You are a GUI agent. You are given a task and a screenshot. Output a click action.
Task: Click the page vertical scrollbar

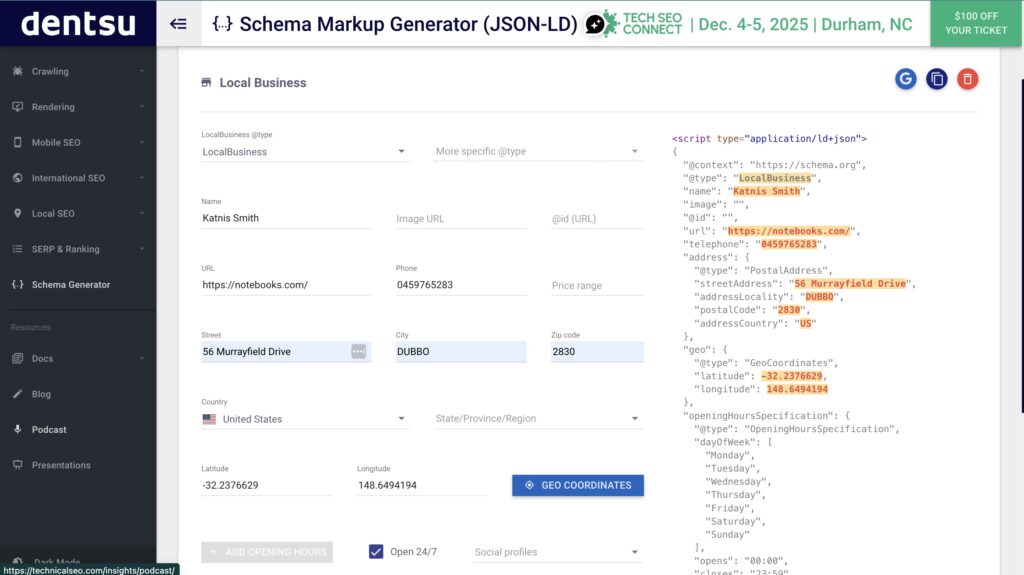1022,246
